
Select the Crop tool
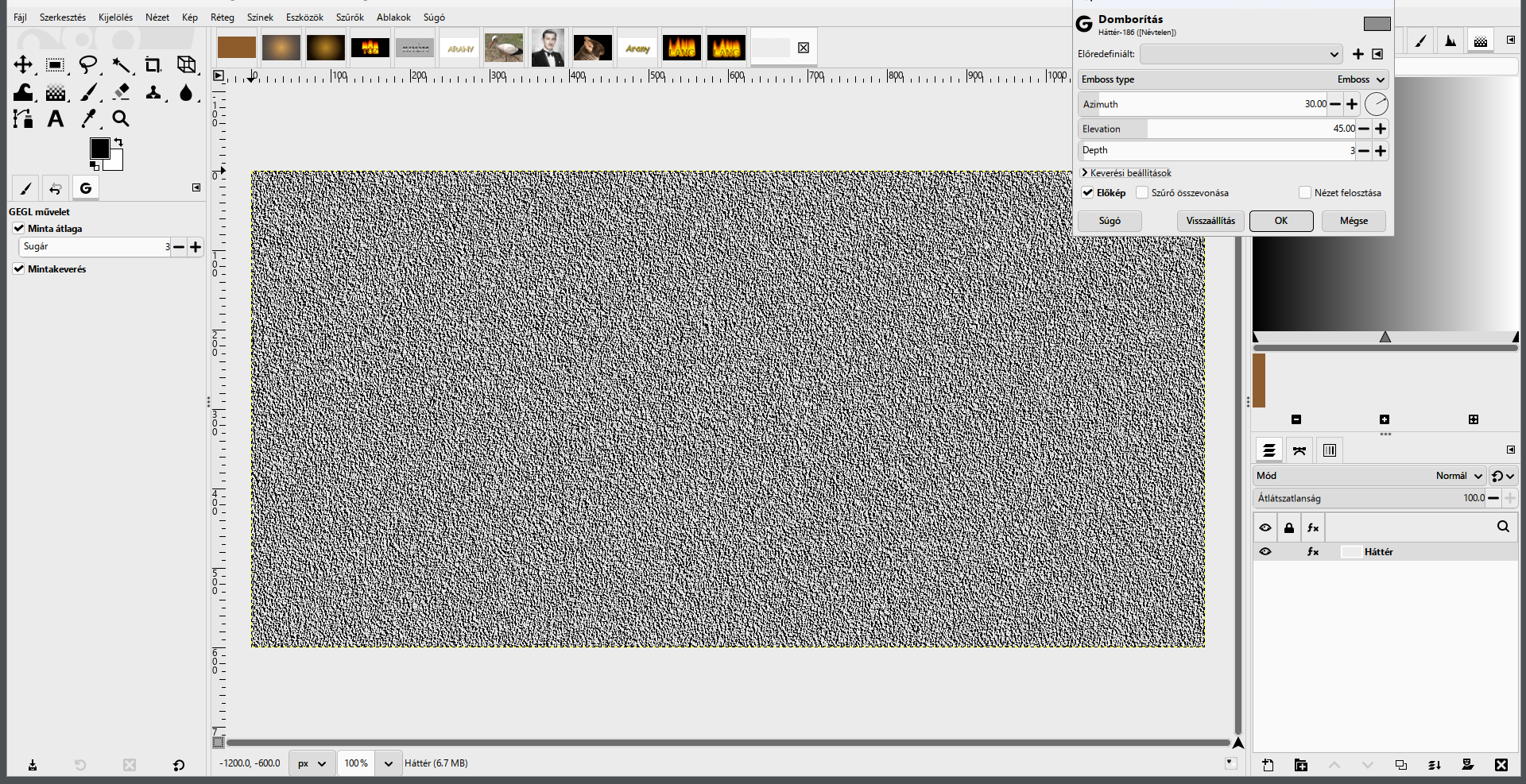pyautogui.click(x=153, y=64)
